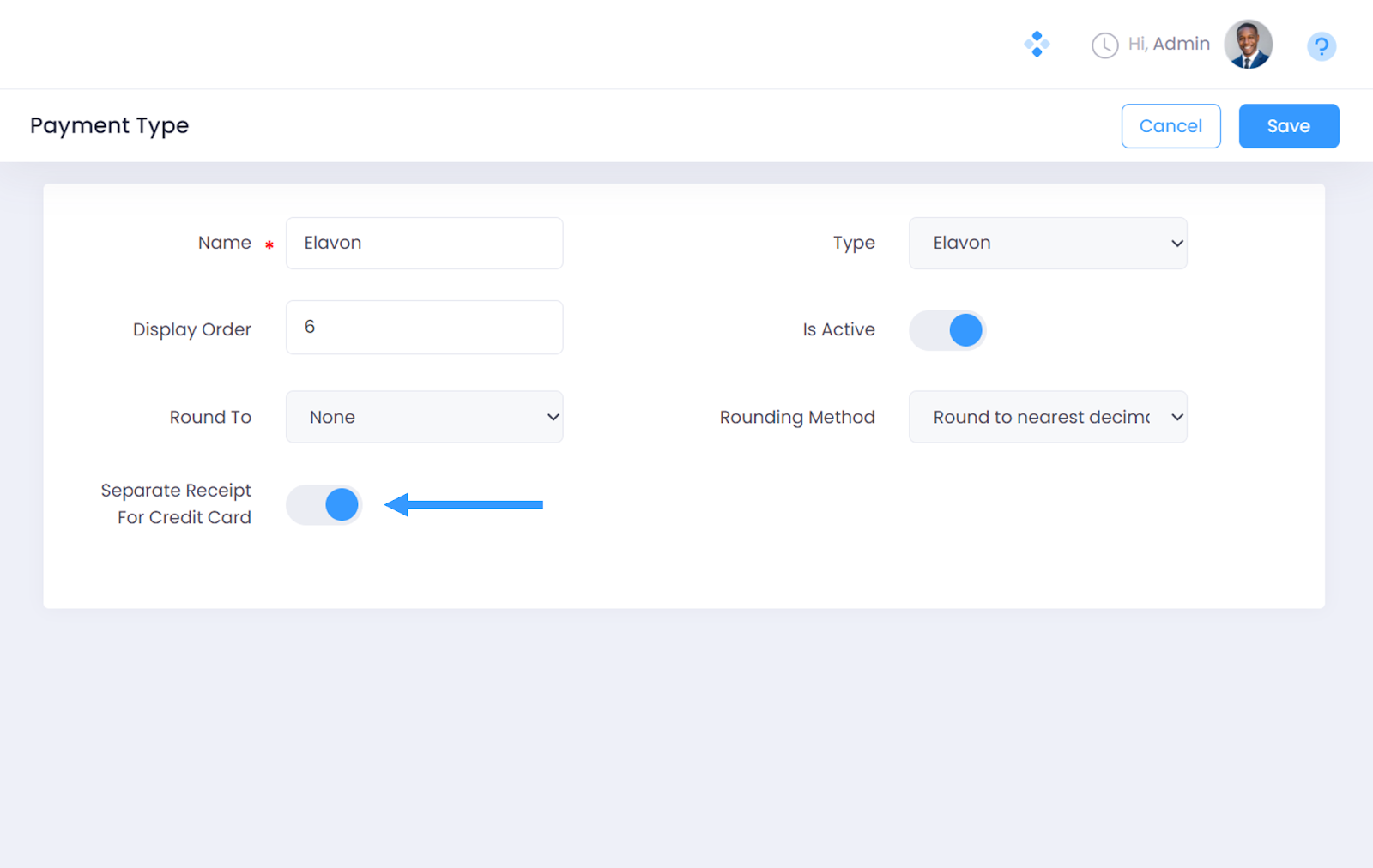Click the admin profile avatar photo

(1248, 45)
